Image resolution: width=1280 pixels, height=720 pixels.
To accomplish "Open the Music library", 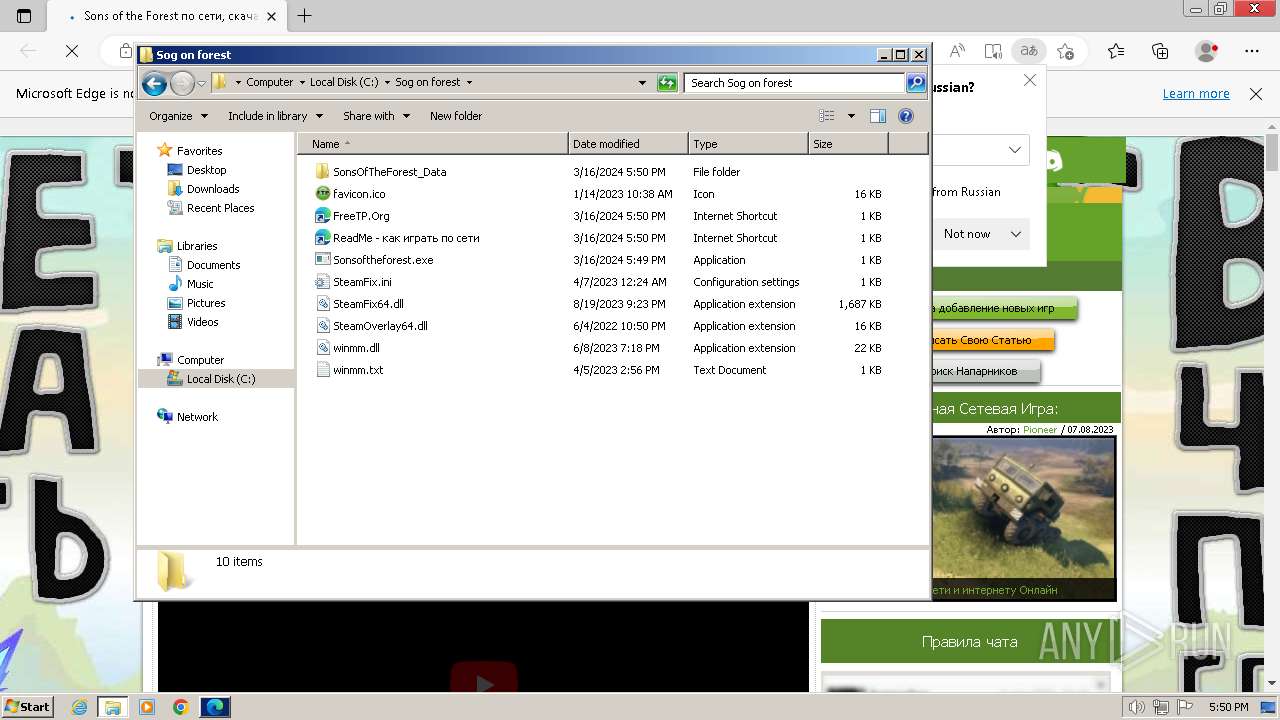I will tap(200, 284).
